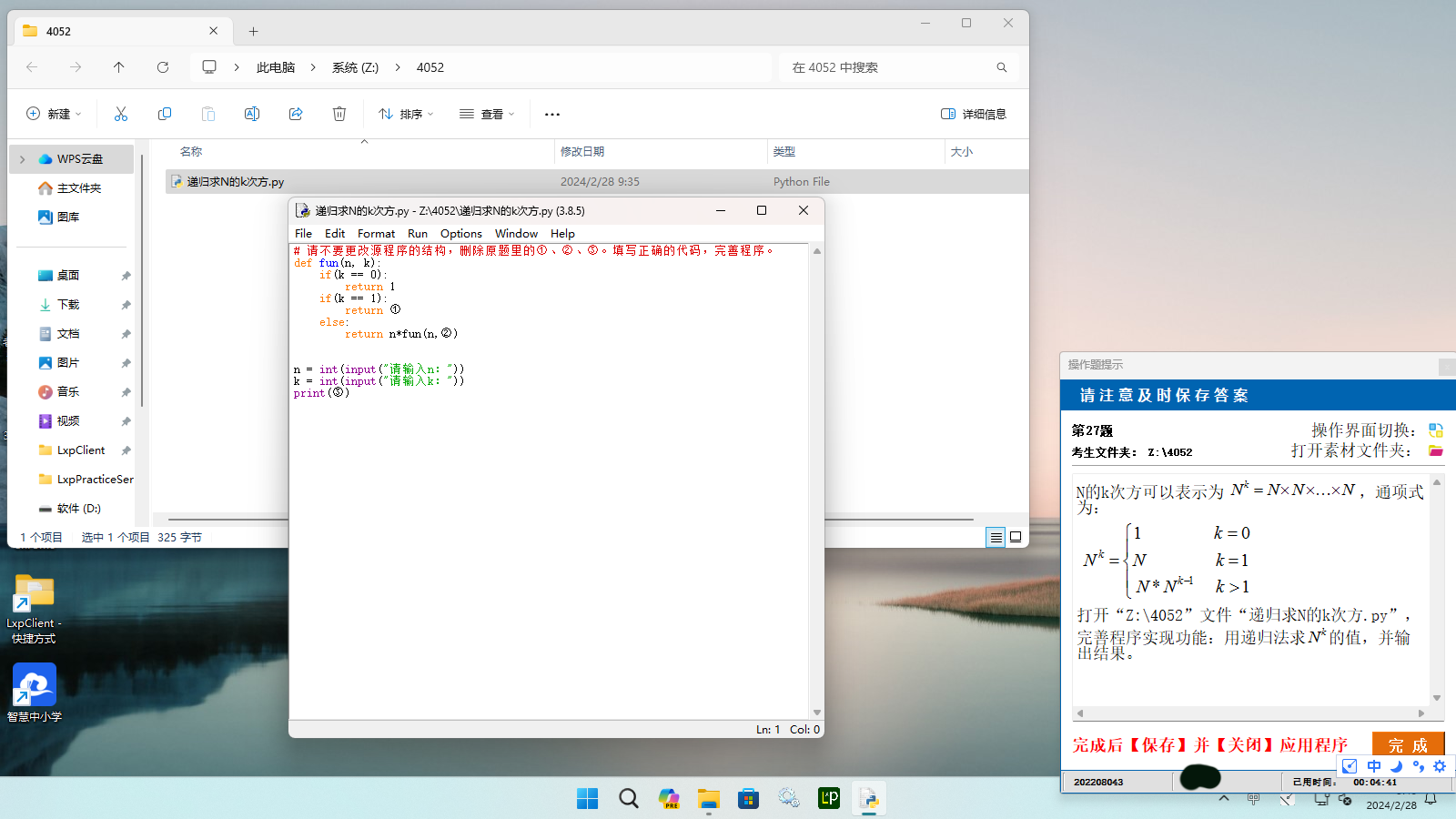Click the Rename icon in Explorer toolbar

252,114
